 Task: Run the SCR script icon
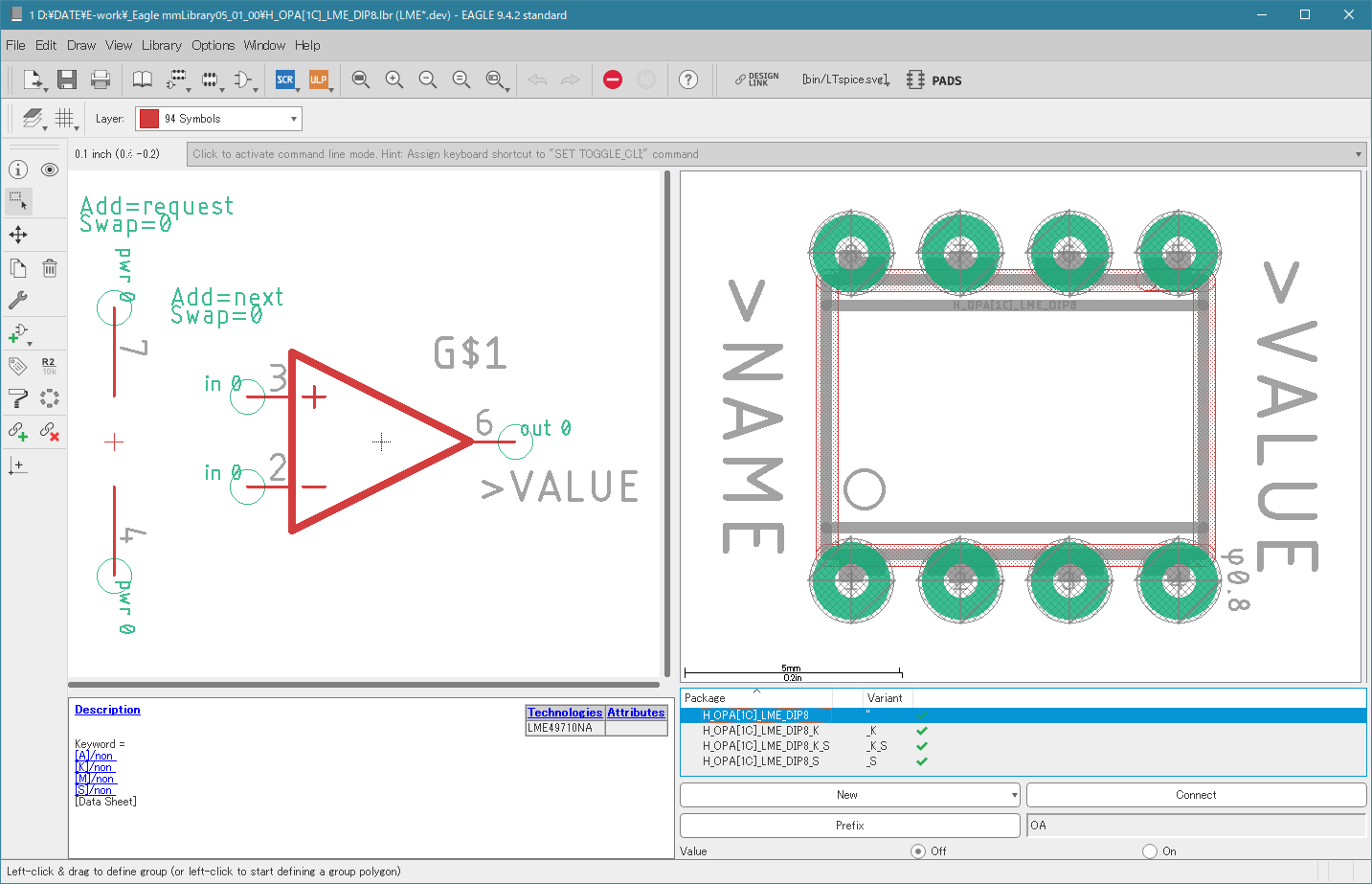(x=285, y=79)
